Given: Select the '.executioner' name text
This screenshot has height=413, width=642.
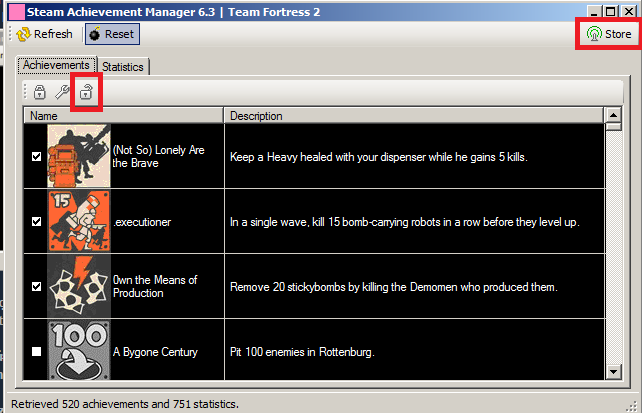Looking at the screenshot, I should click(142, 222).
